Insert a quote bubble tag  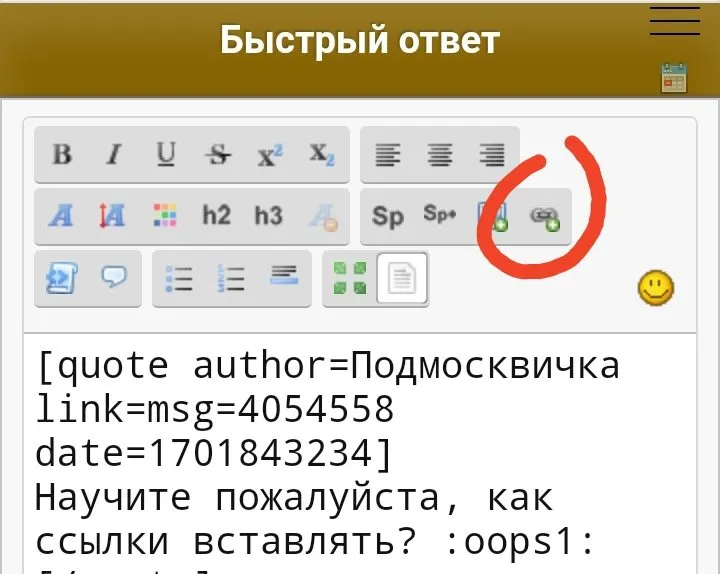pos(113,277)
